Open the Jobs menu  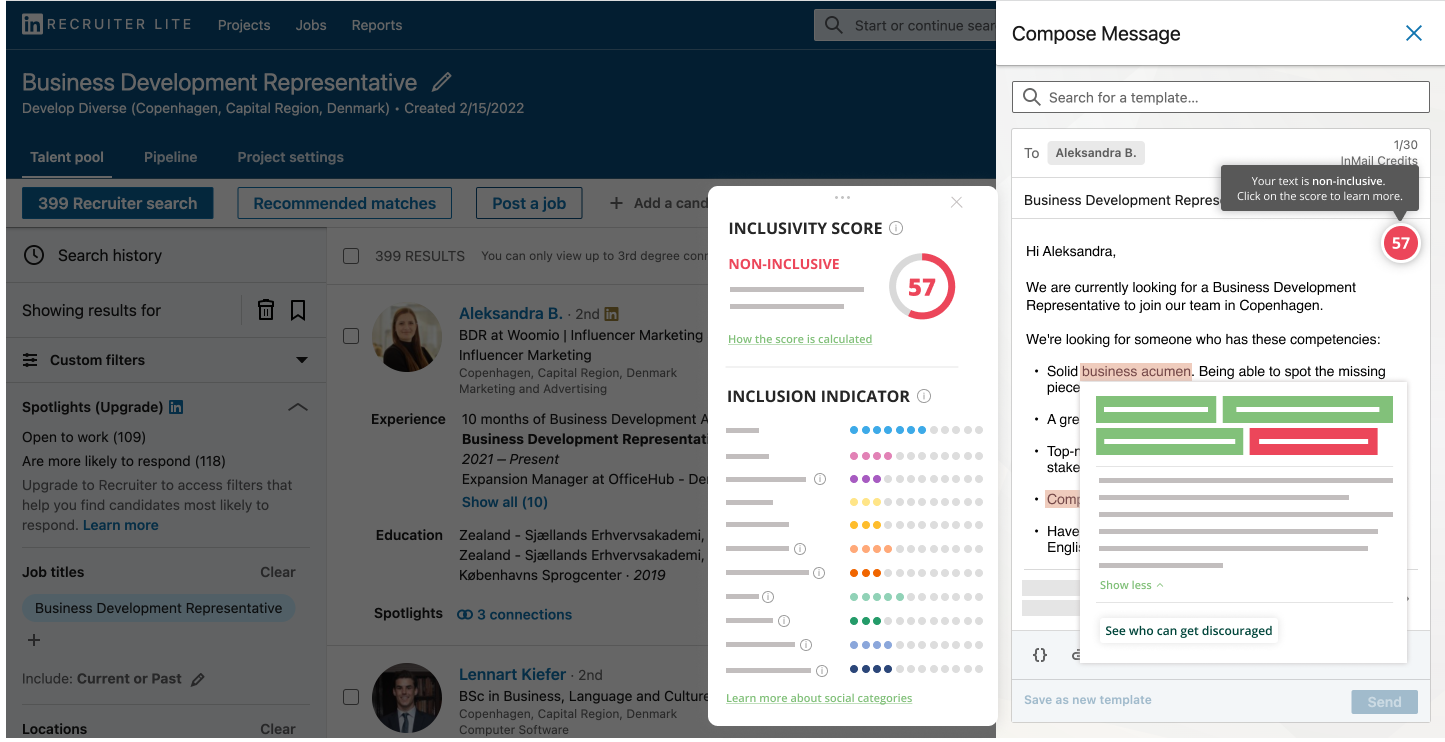pos(311,25)
